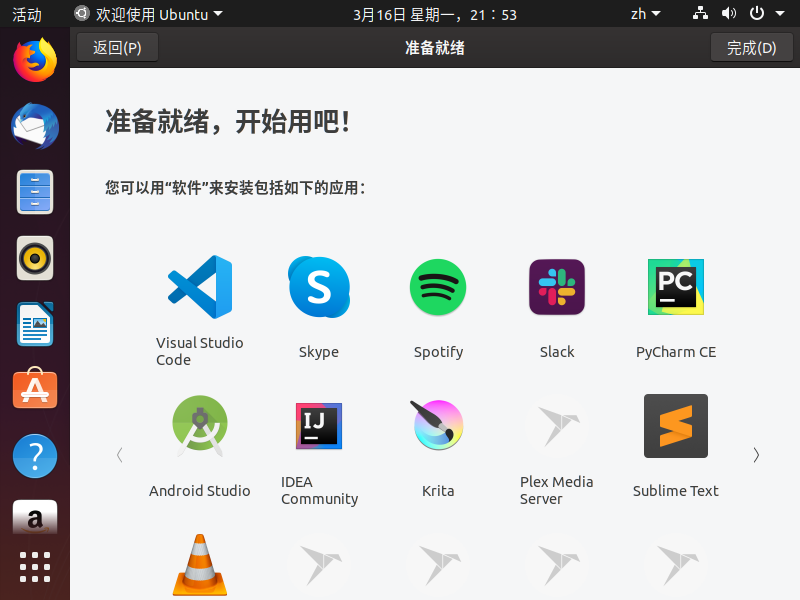
Task: Select the Android Studio icon
Action: pos(200,426)
